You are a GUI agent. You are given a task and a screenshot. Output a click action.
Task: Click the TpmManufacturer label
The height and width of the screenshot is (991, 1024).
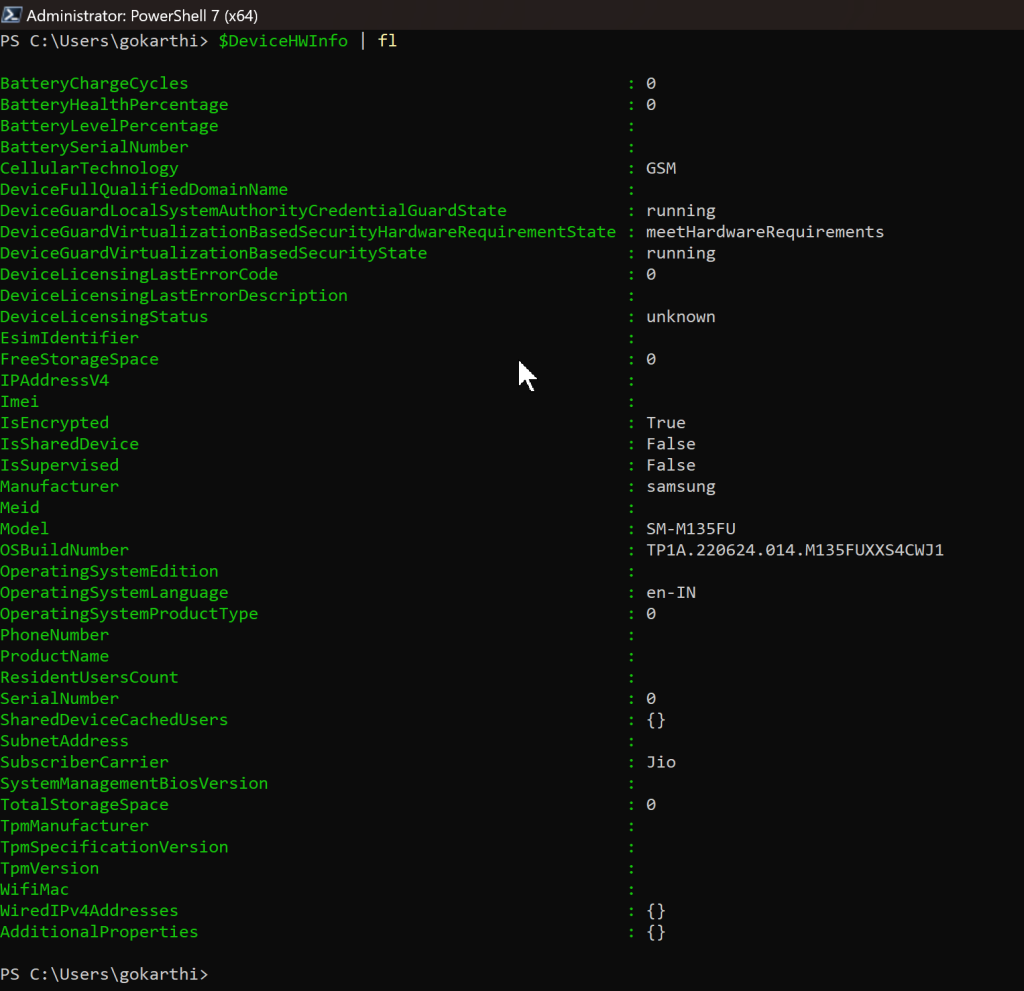[x=74, y=826]
